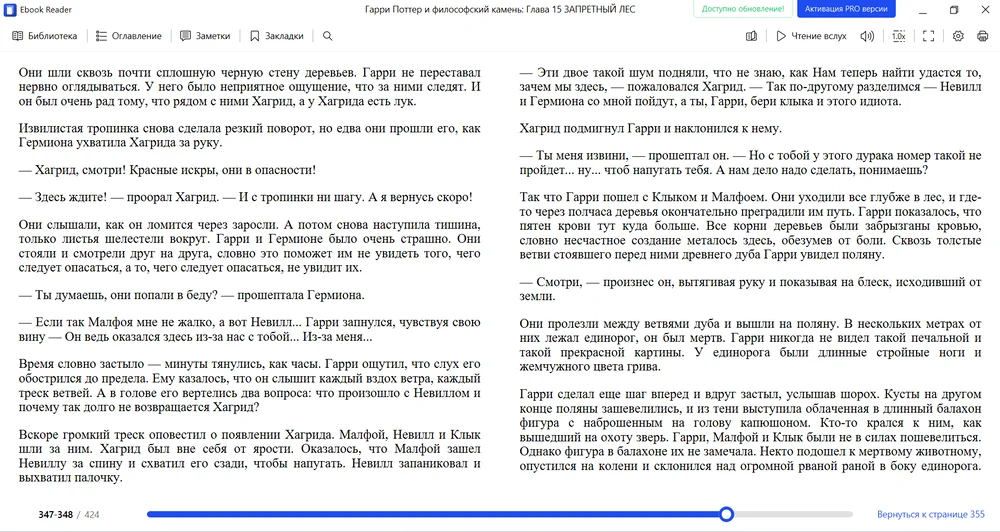
Task: Click the print icon
Action: pyautogui.click(x=983, y=36)
